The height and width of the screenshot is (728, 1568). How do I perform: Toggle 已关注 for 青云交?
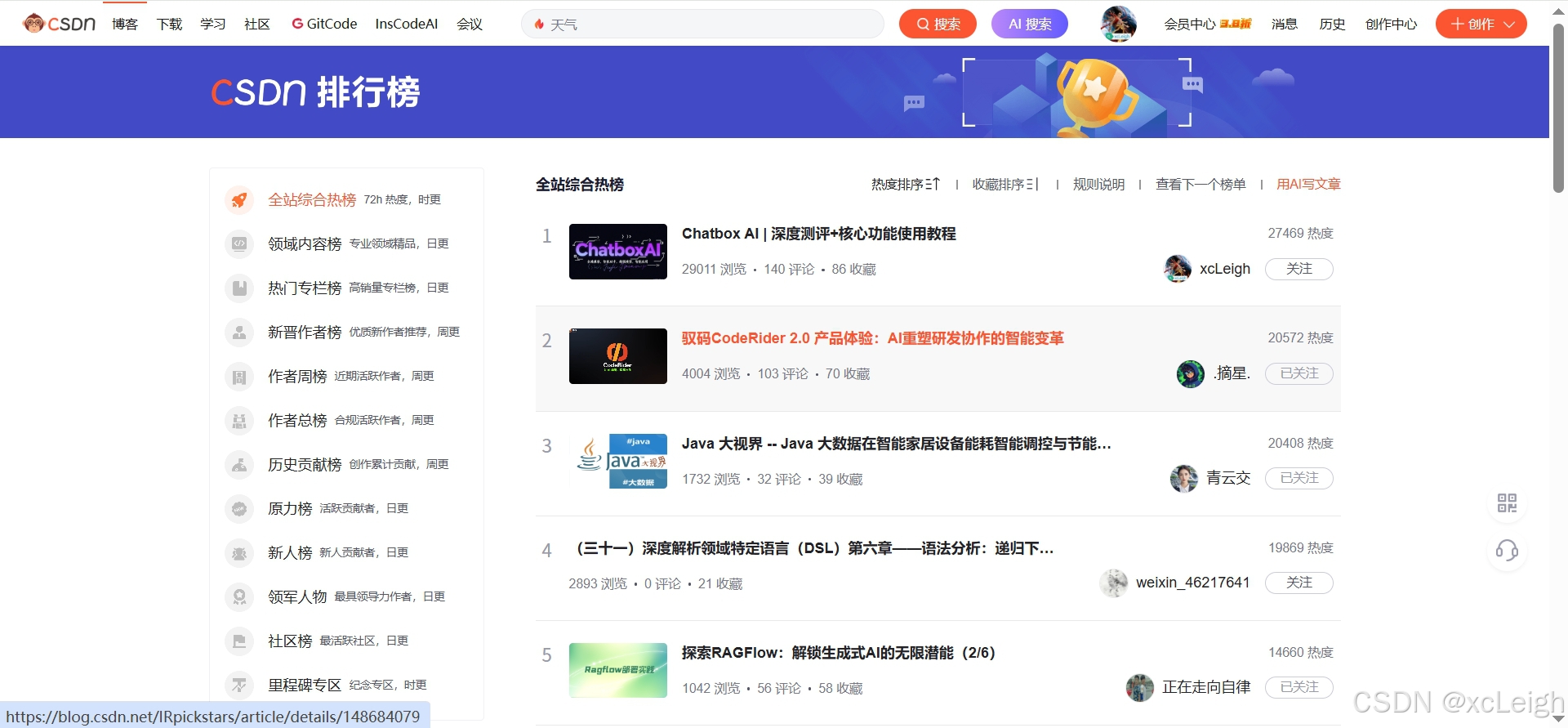[x=1298, y=478]
